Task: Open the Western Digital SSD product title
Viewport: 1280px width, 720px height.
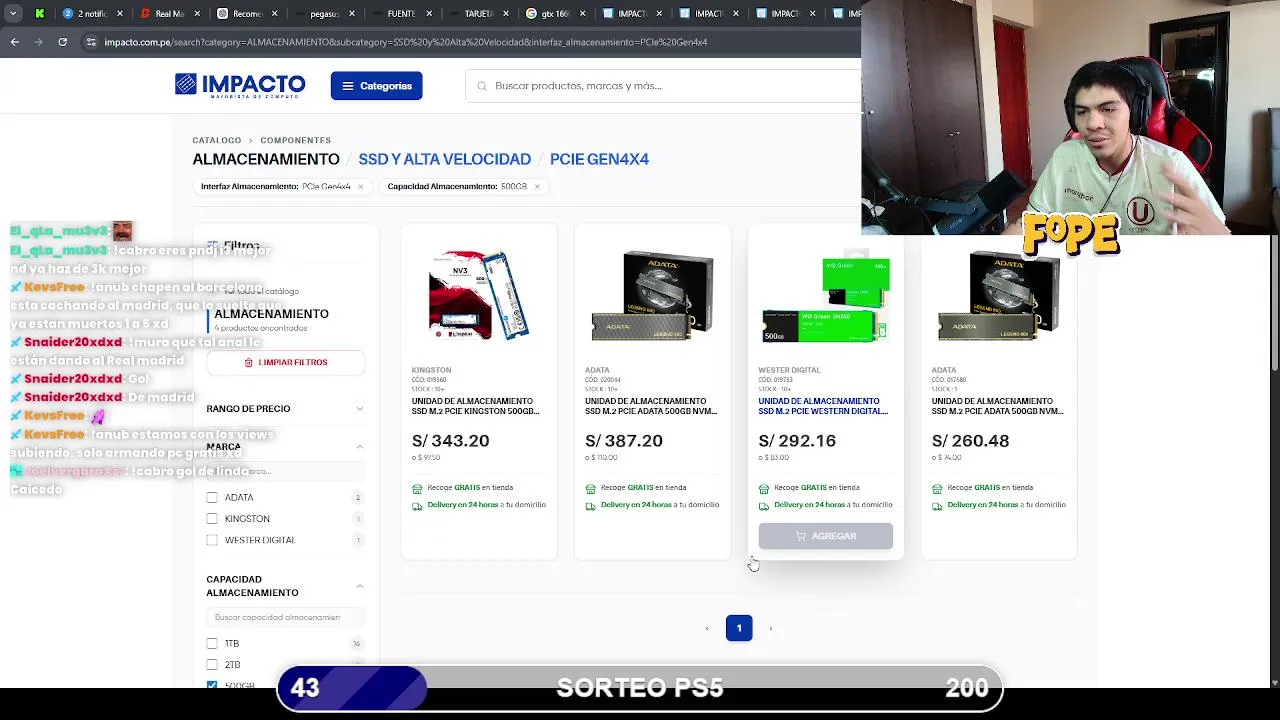Action: click(823, 406)
